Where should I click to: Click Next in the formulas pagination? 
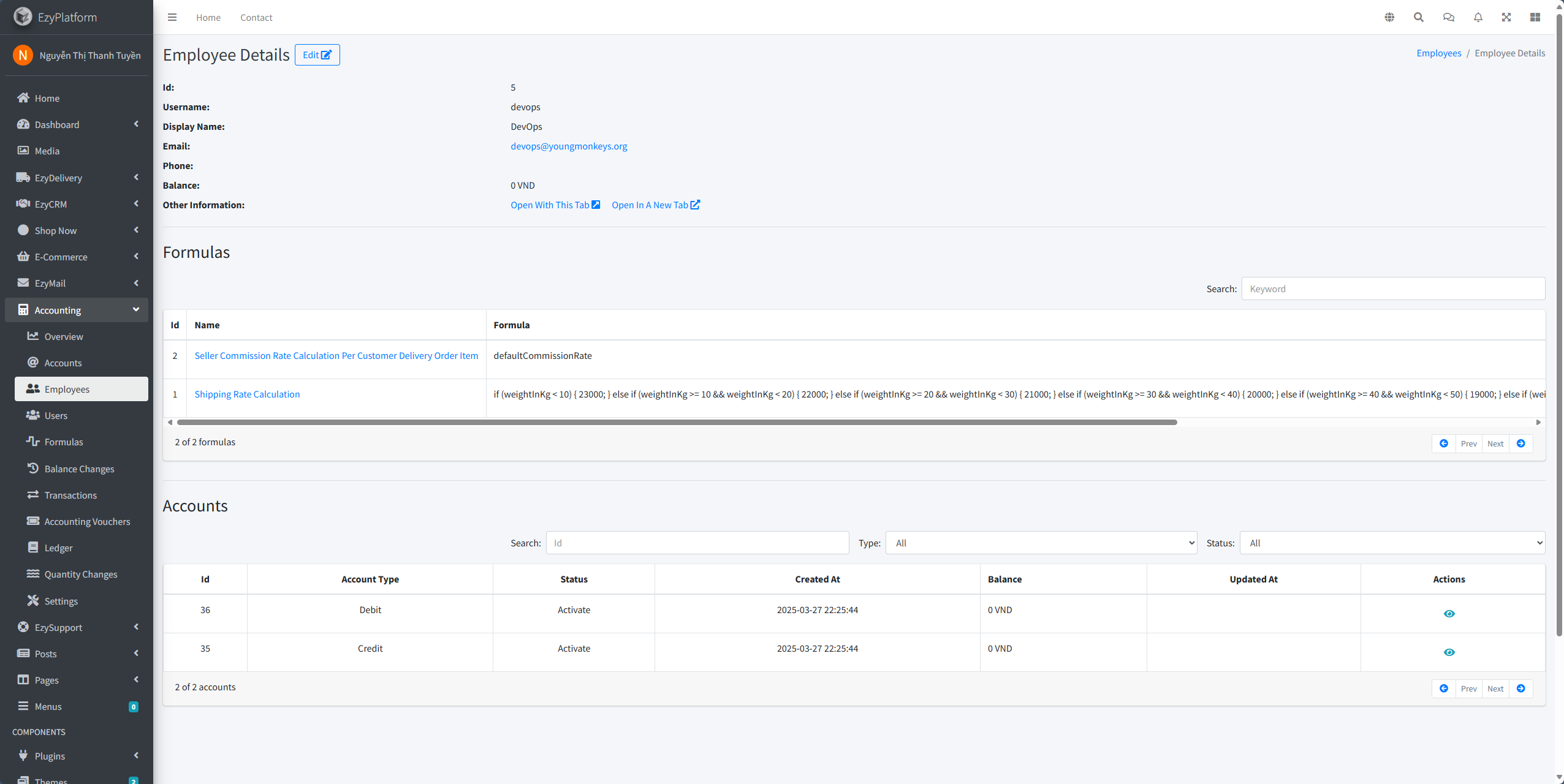tap(1495, 443)
